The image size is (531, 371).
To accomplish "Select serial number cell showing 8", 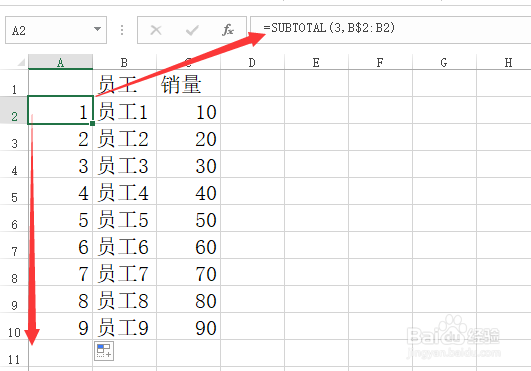I will click(60, 299).
